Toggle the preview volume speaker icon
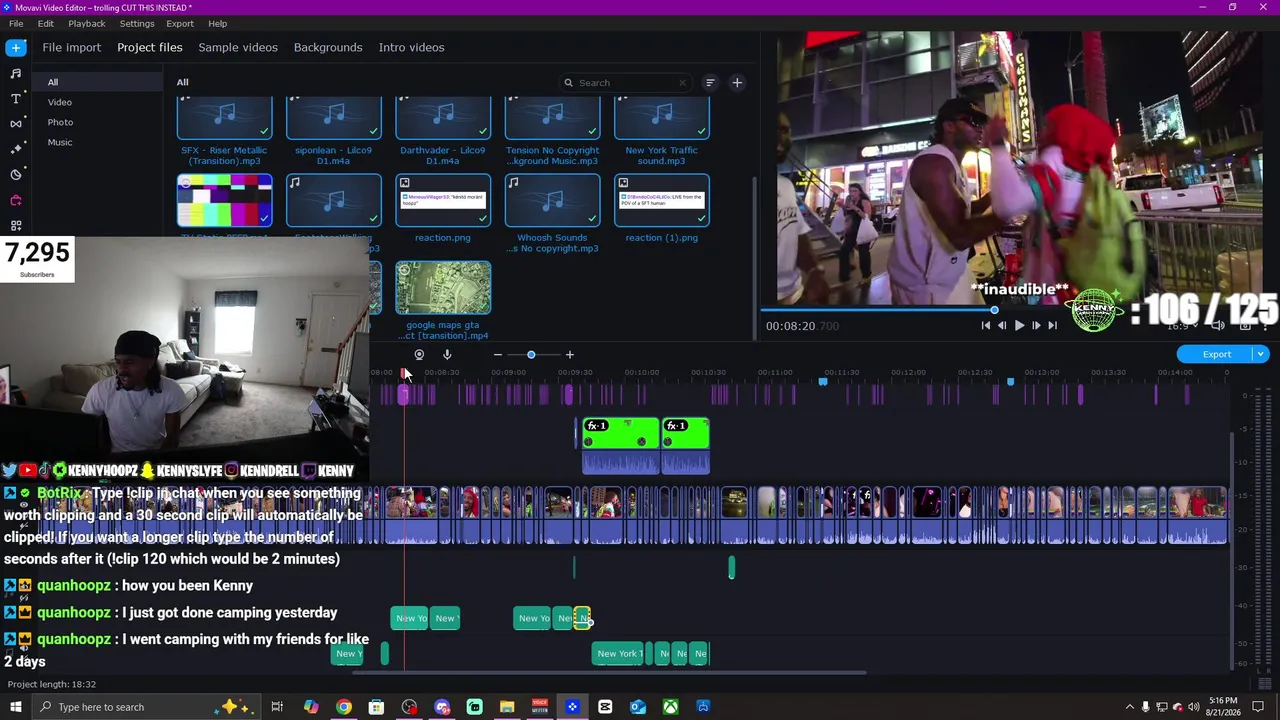The image size is (1280, 720). pyautogui.click(x=1217, y=325)
